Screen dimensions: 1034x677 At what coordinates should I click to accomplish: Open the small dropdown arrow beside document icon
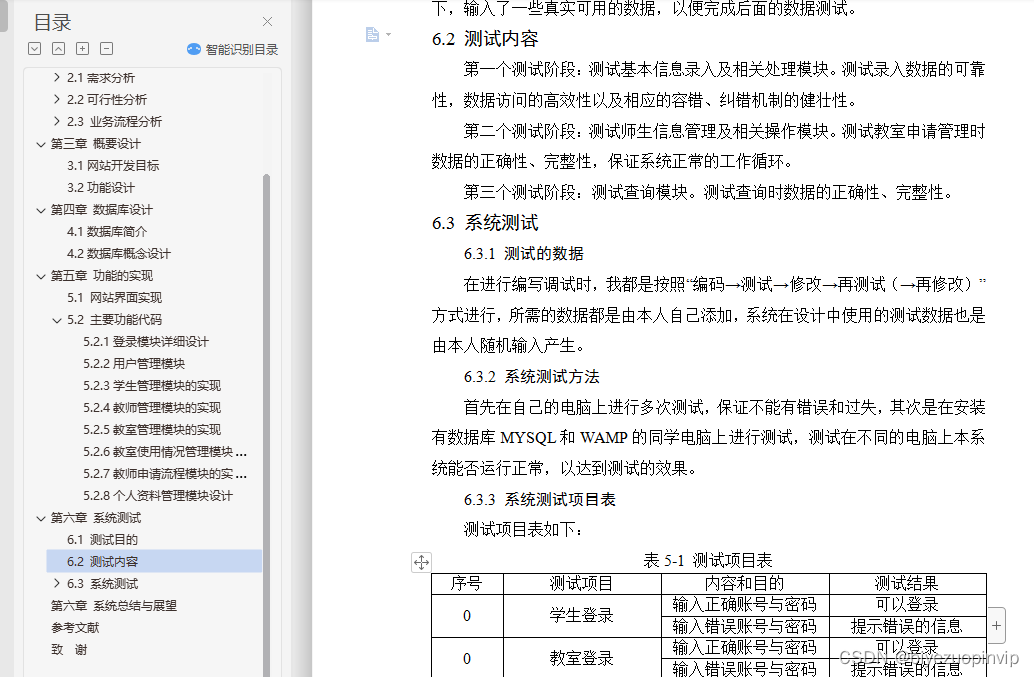coord(388,34)
